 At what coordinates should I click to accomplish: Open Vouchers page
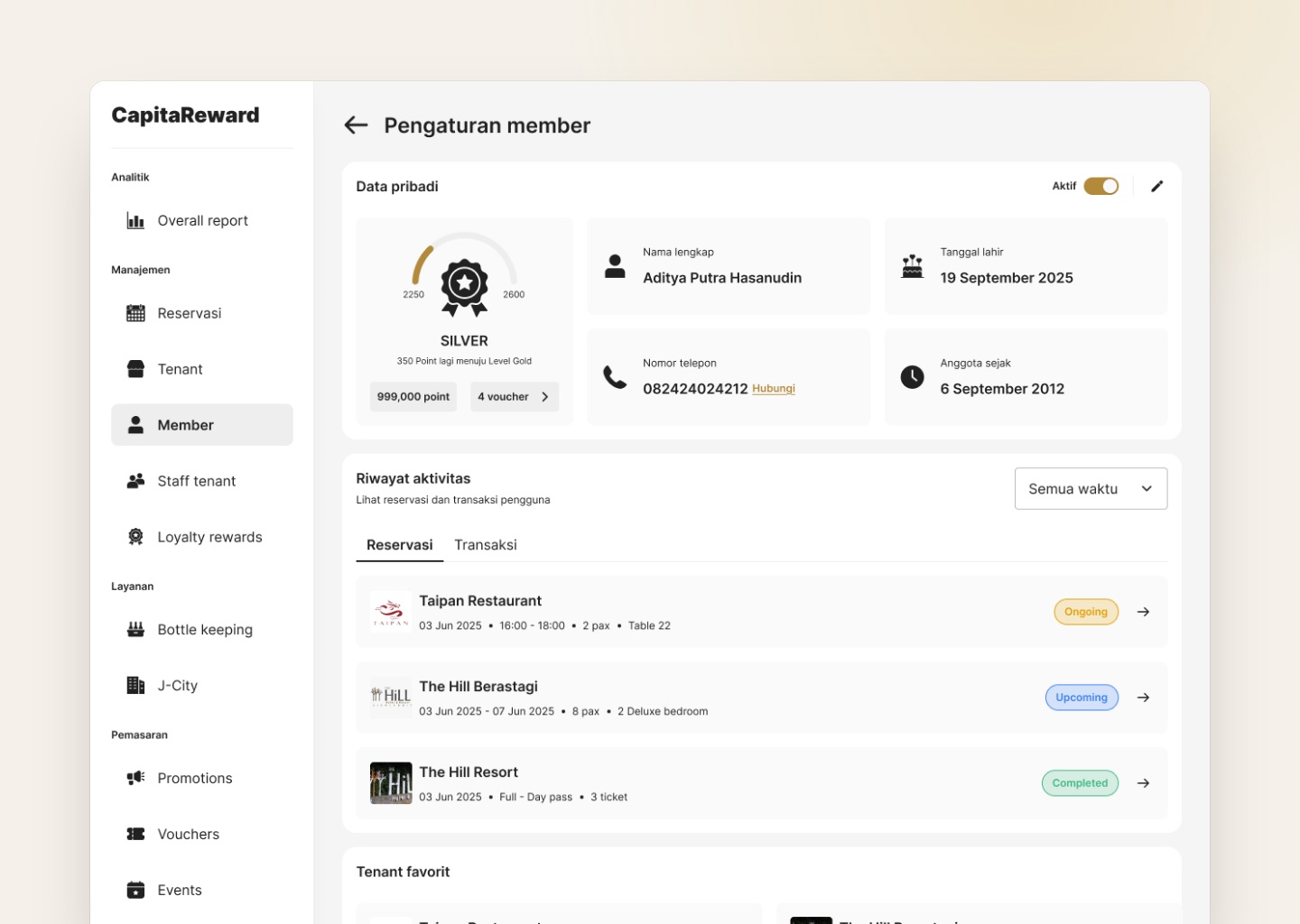point(202,834)
